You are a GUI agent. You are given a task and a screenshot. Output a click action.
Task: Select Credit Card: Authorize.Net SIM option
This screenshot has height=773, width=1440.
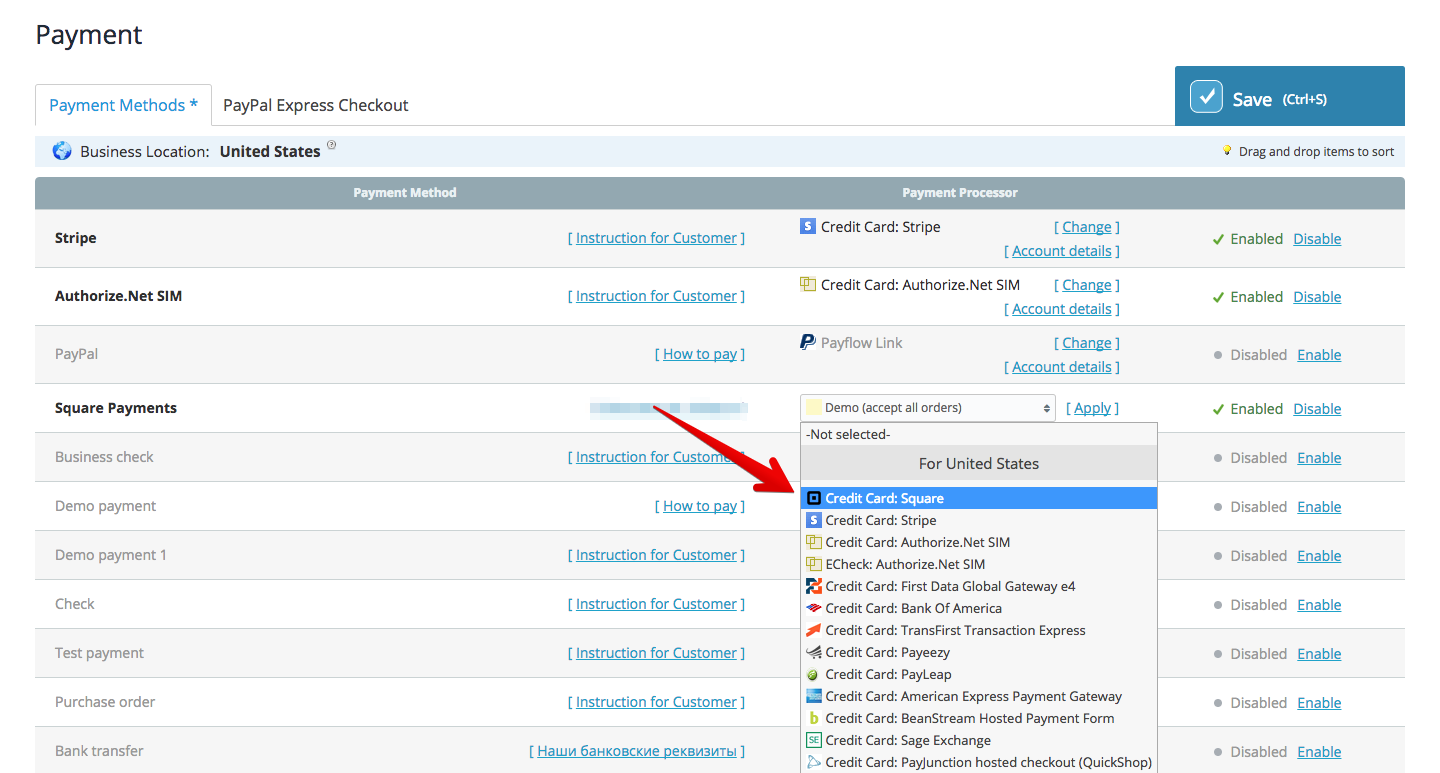point(979,542)
